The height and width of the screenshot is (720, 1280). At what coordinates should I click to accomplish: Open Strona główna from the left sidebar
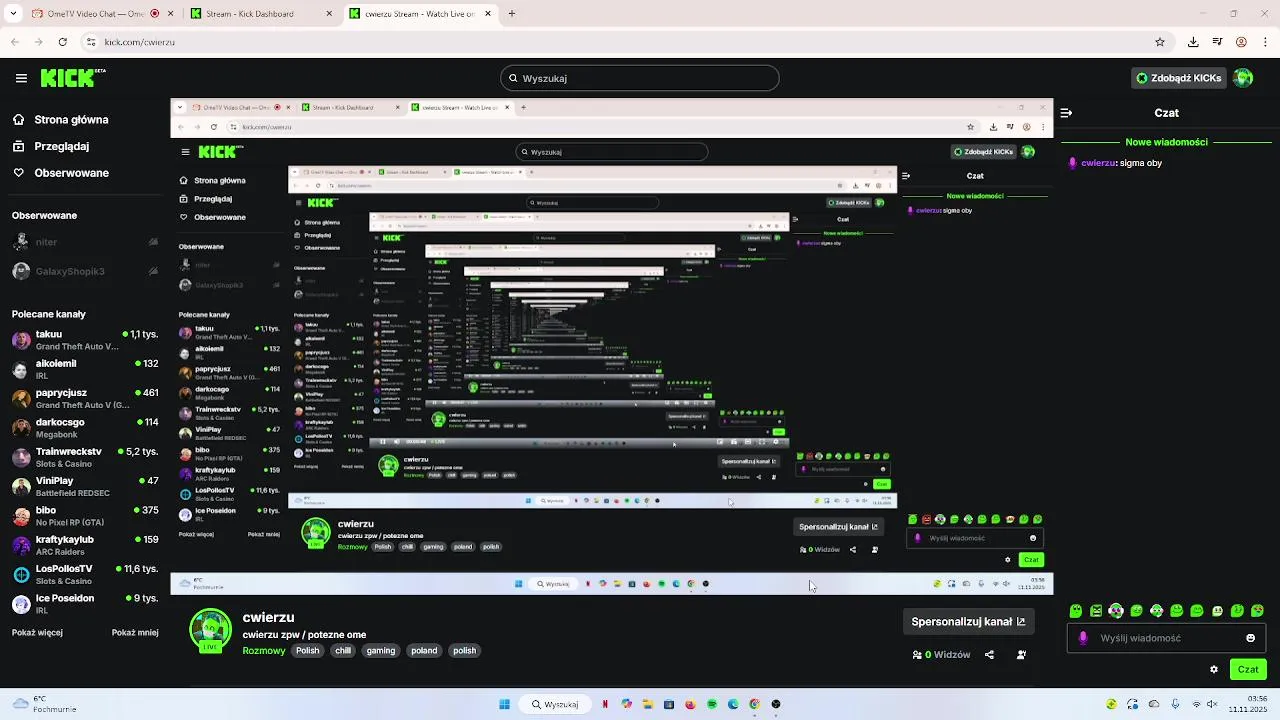(60, 120)
